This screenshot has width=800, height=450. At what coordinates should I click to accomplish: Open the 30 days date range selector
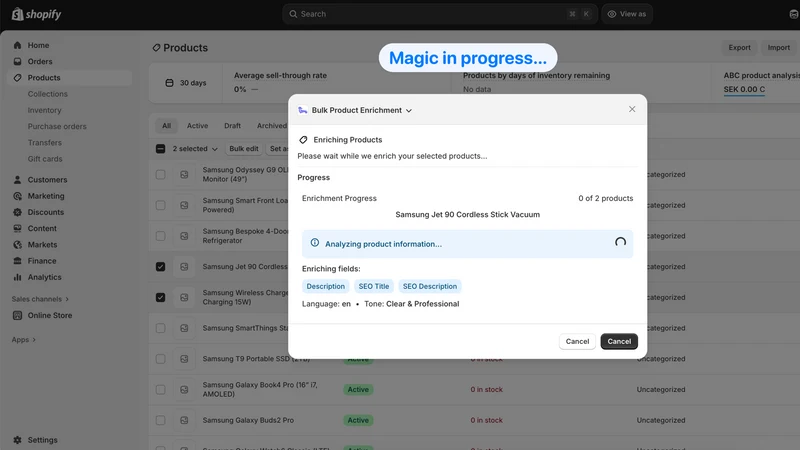186,83
